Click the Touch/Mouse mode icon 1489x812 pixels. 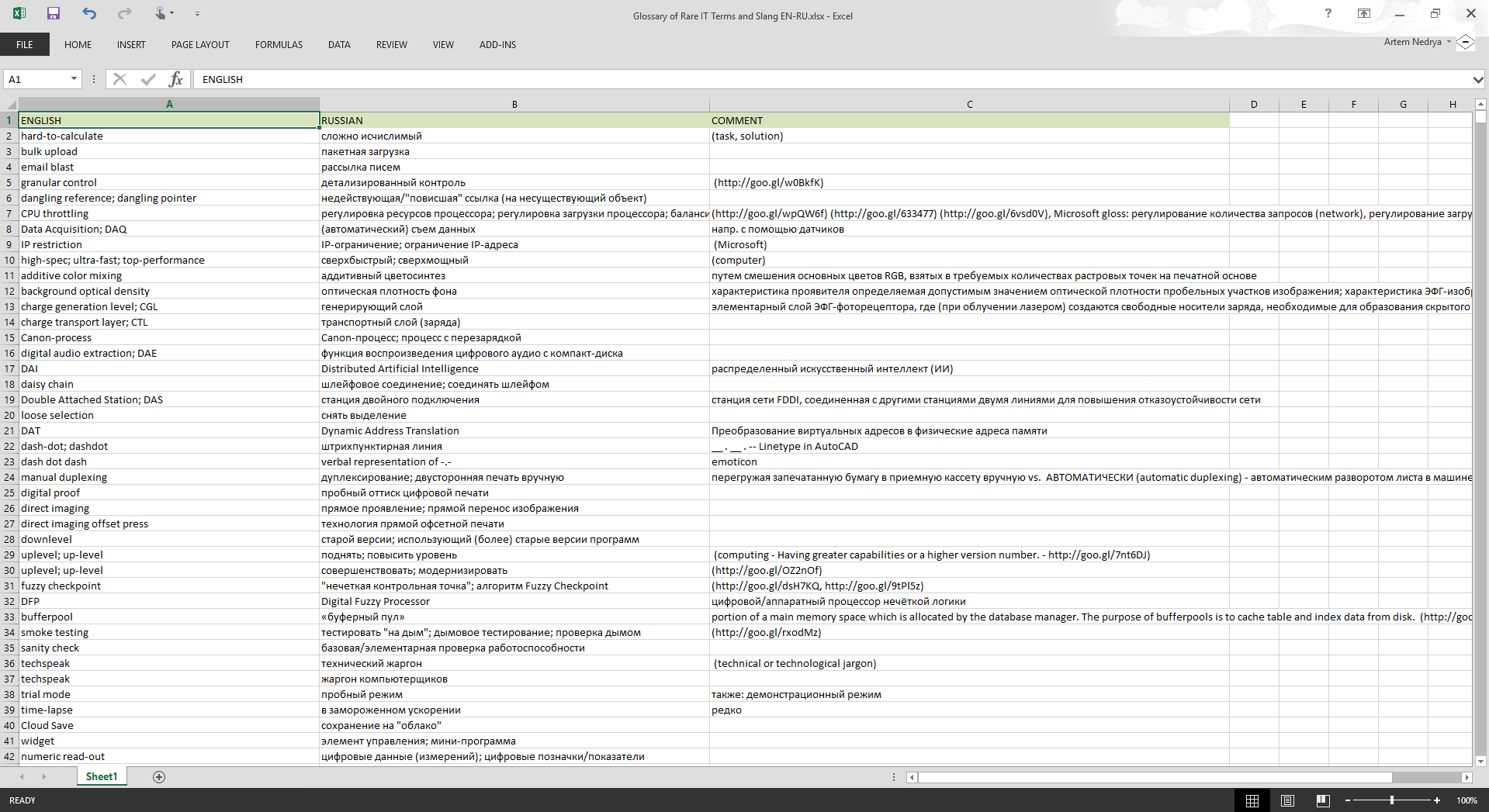(x=160, y=13)
